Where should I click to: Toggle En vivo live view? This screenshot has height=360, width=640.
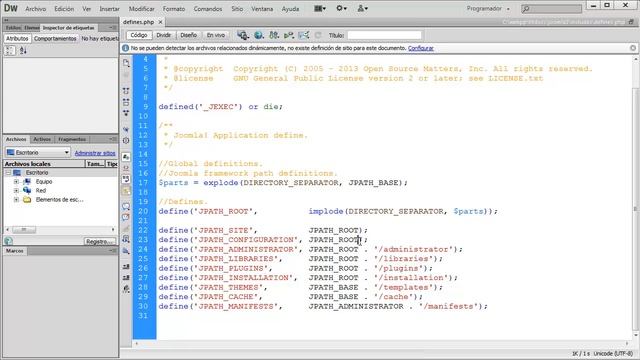pyautogui.click(x=216, y=35)
